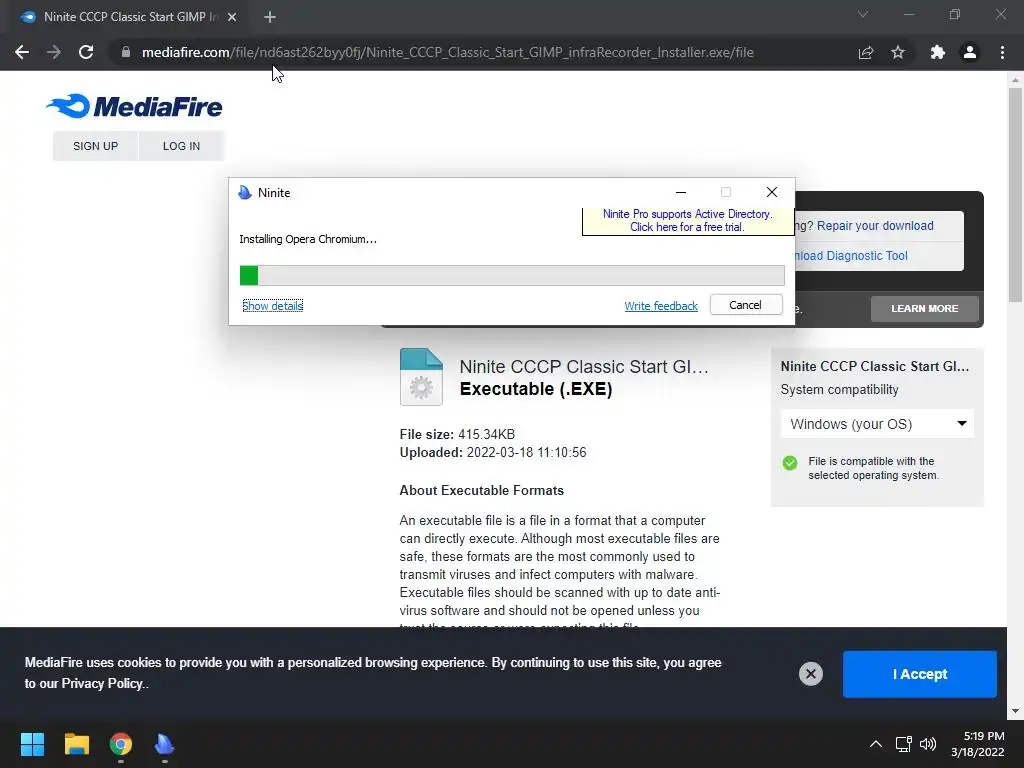Open File Explorer from taskbar
1024x768 pixels.
[x=76, y=744]
